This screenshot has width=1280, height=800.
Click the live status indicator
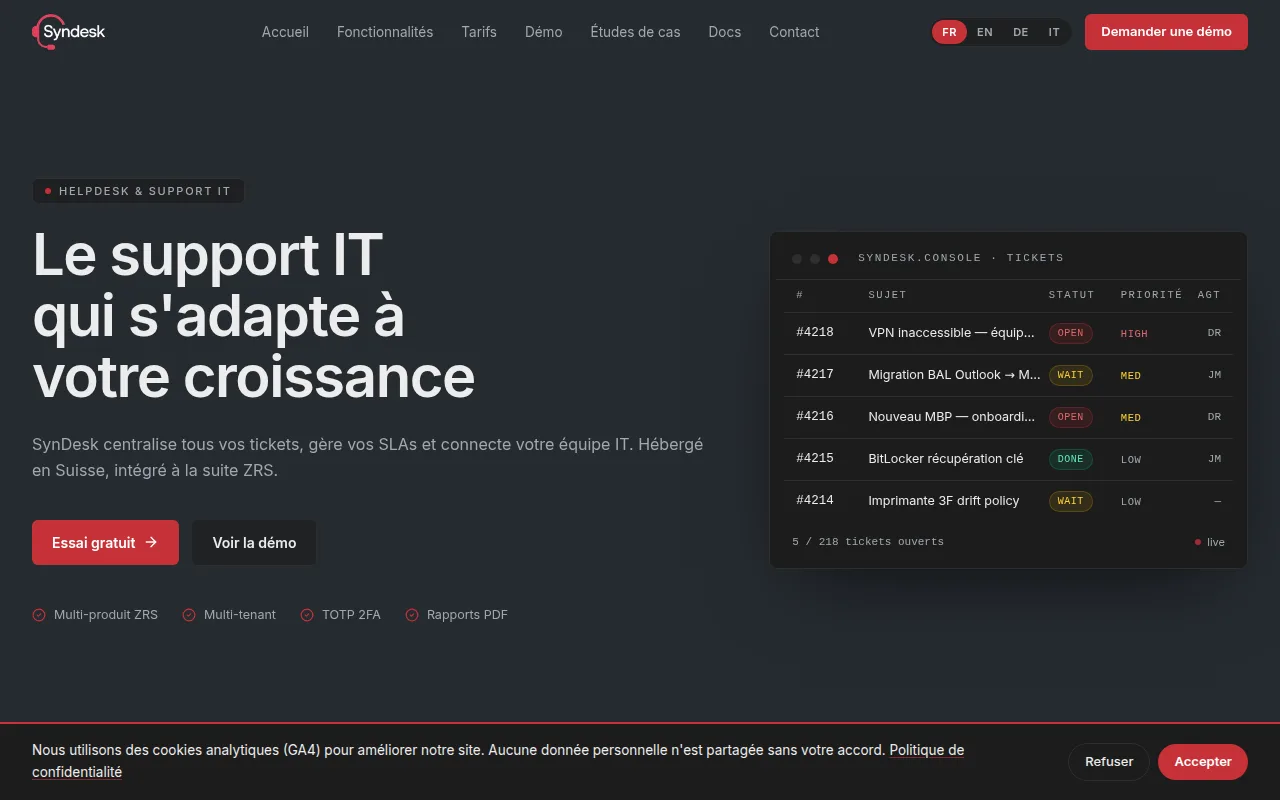(1210, 542)
